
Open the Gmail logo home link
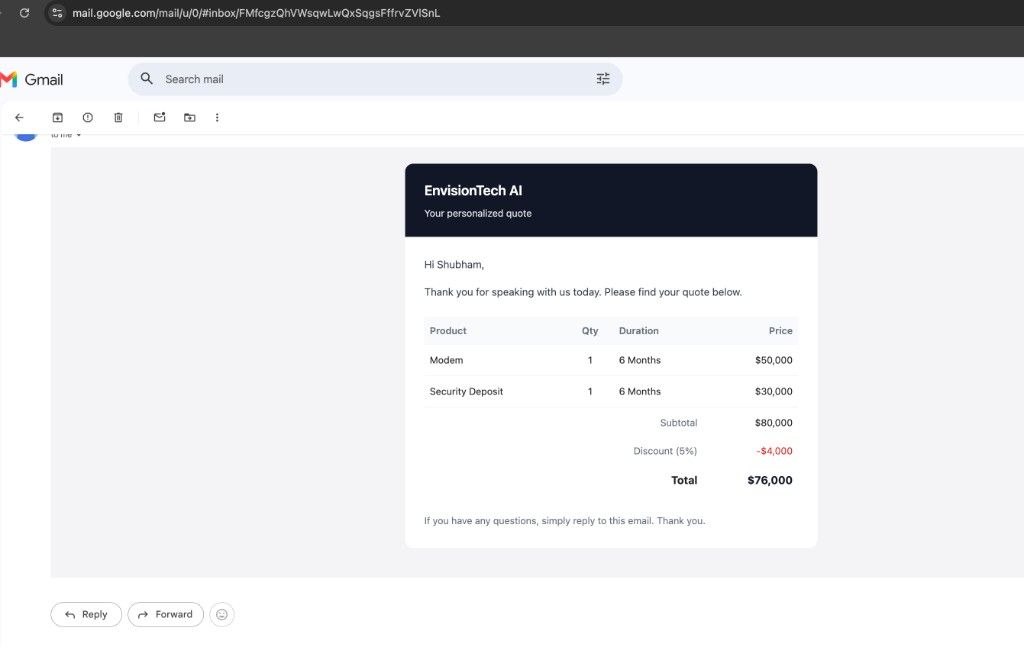click(32, 80)
